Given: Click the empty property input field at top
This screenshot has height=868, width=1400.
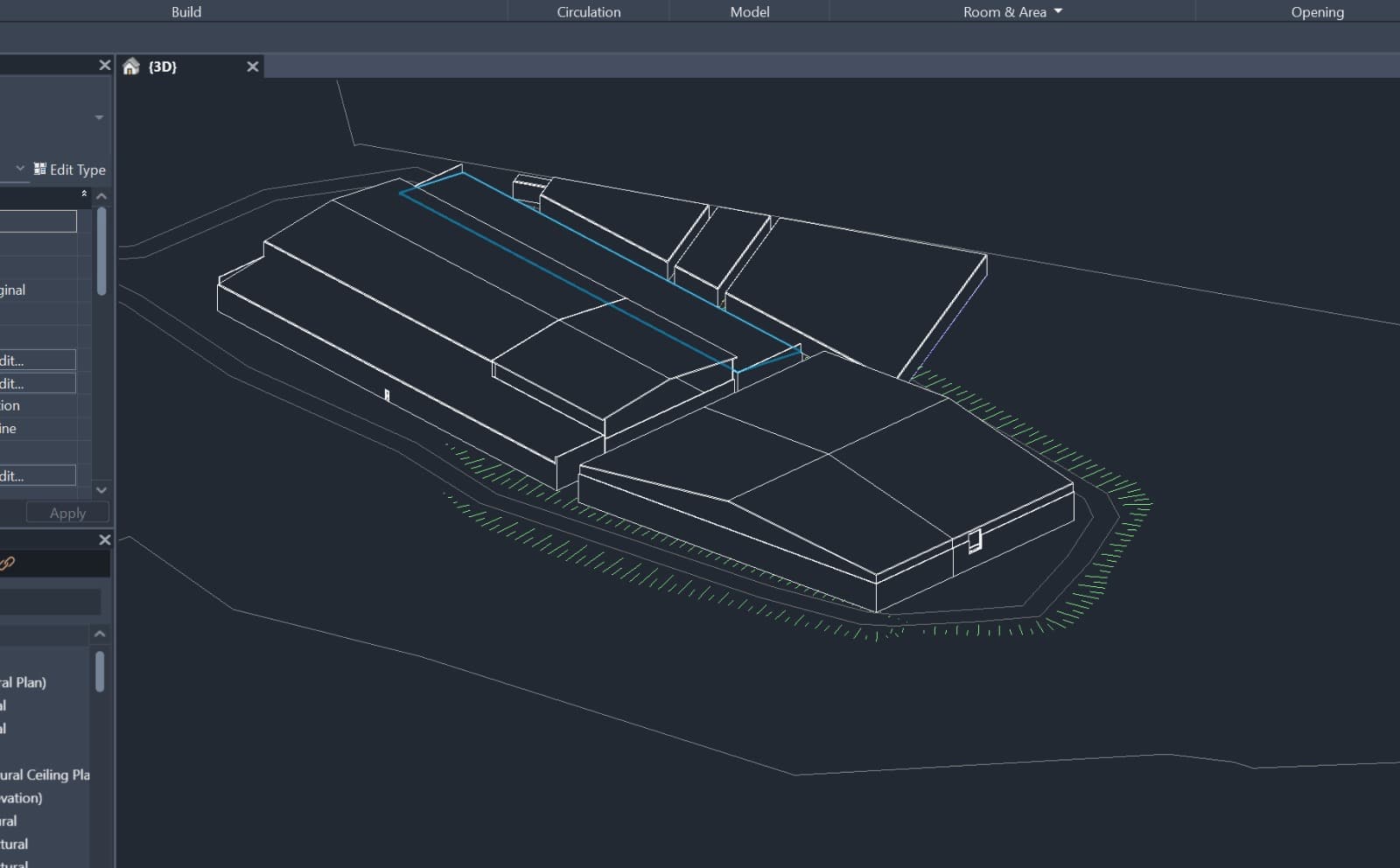Looking at the screenshot, I should coord(38,221).
